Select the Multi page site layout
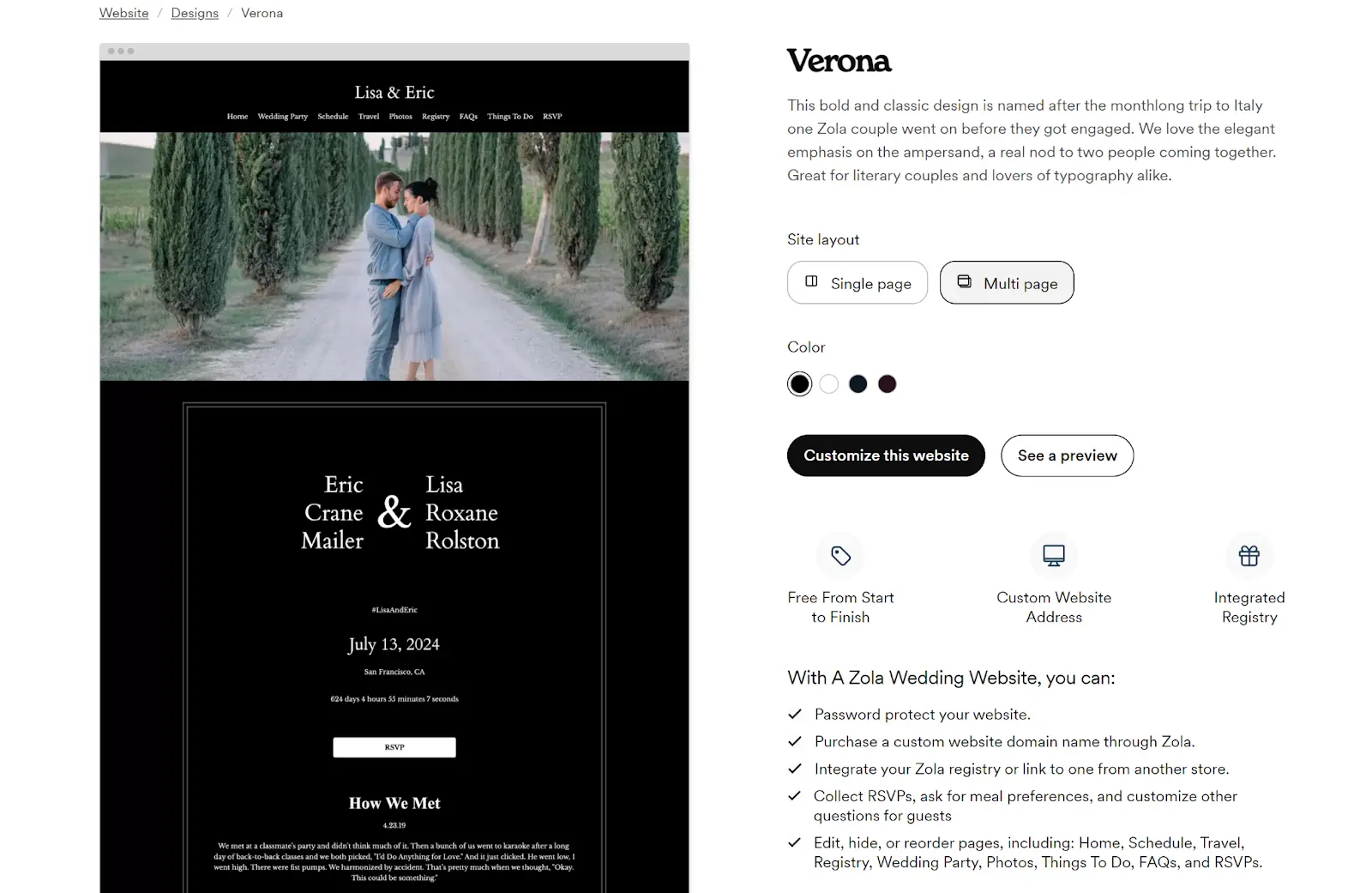Viewport: 1372px width, 893px height. tap(1007, 282)
